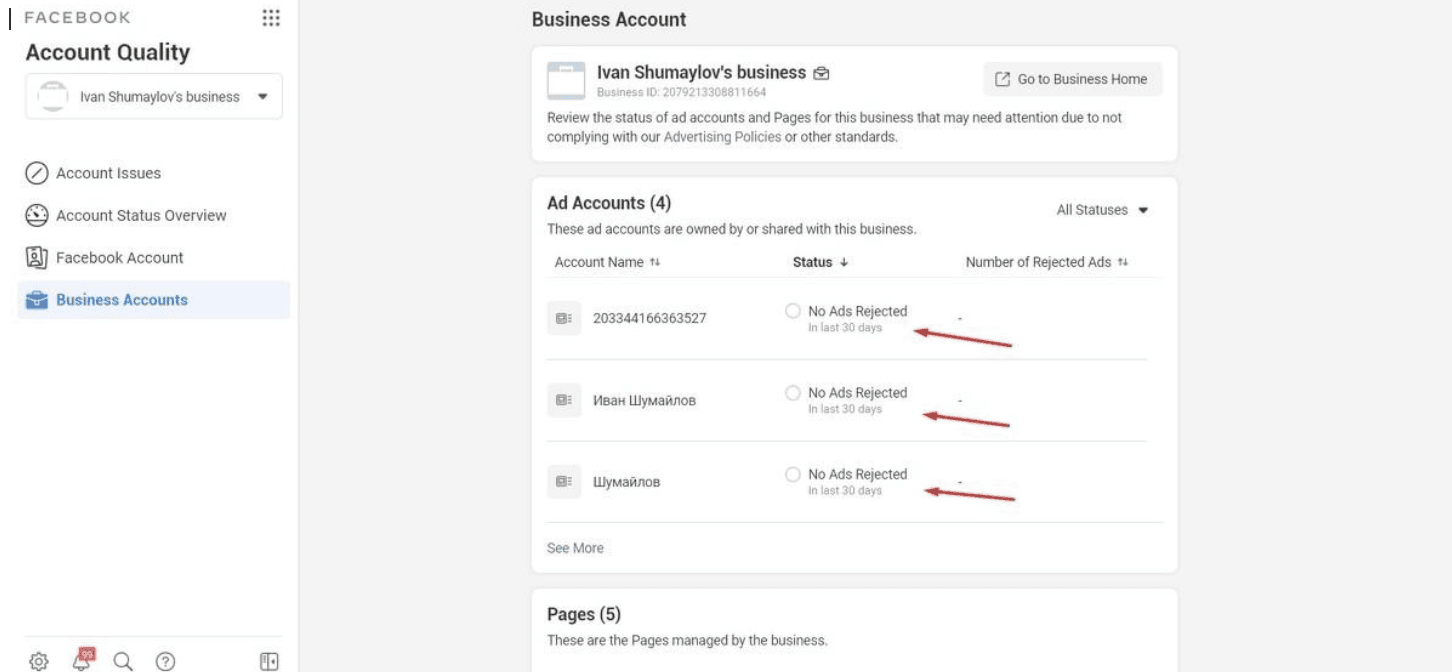The image size is (1452, 672).
Task: Click the status circle for 203344166363527
Action: point(793,311)
